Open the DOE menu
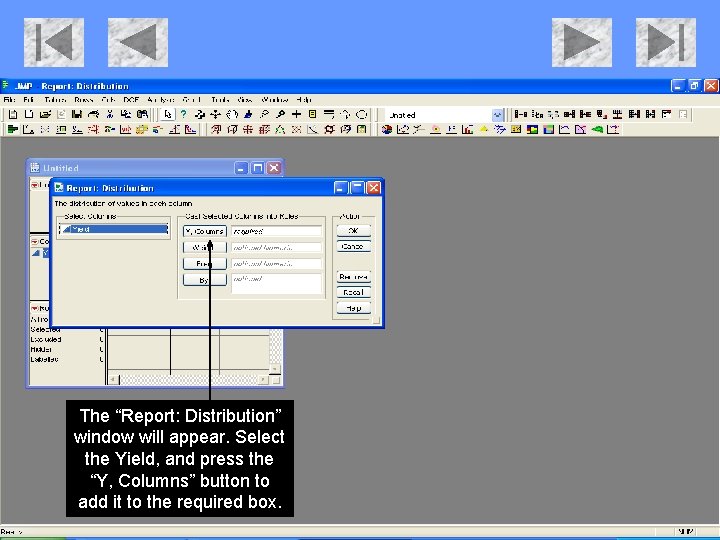Image resolution: width=720 pixels, height=540 pixels. (x=131, y=100)
